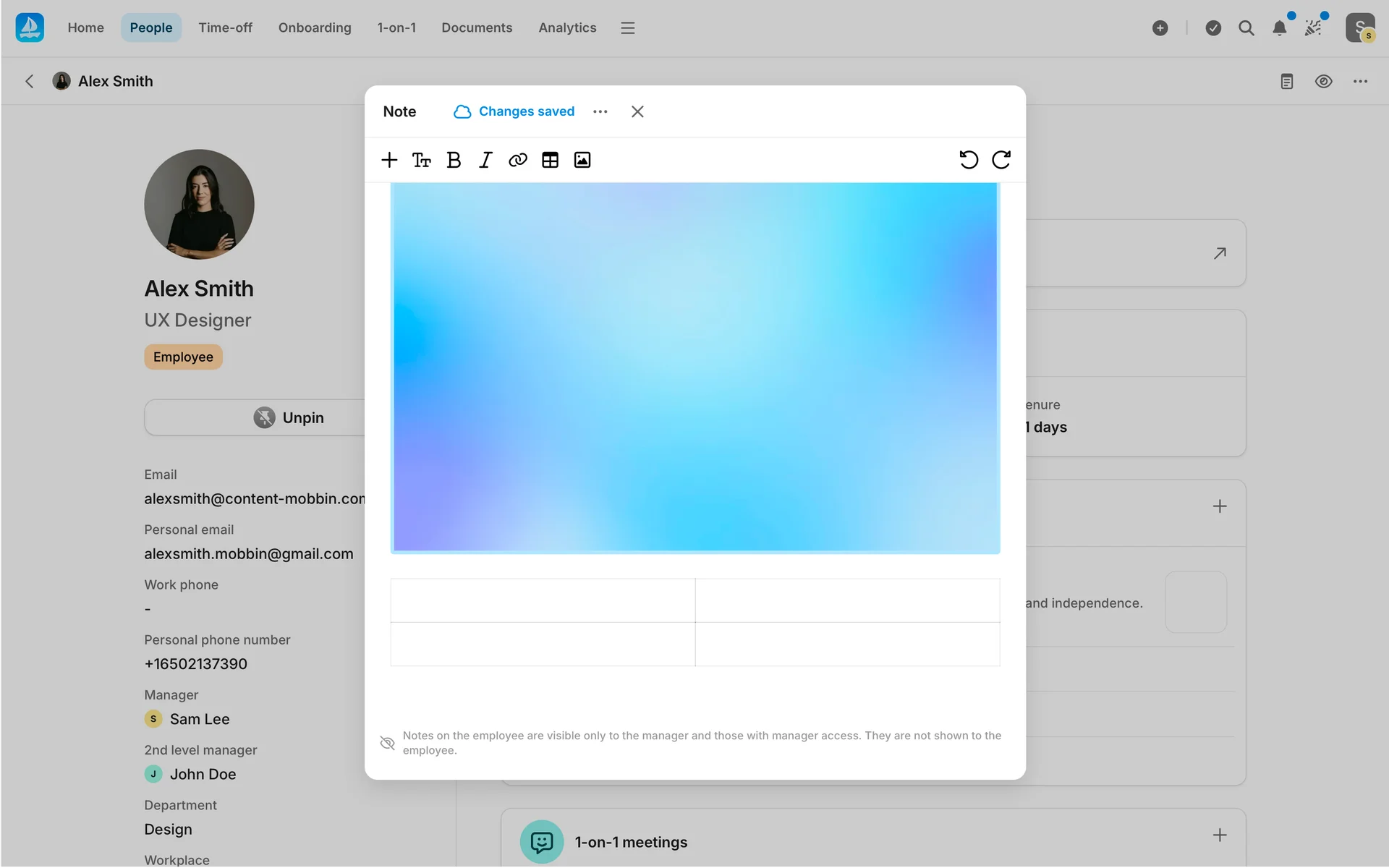Toggle profile visibility eye icon
Image resolution: width=1389 pixels, height=868 pixels.
1323,81
